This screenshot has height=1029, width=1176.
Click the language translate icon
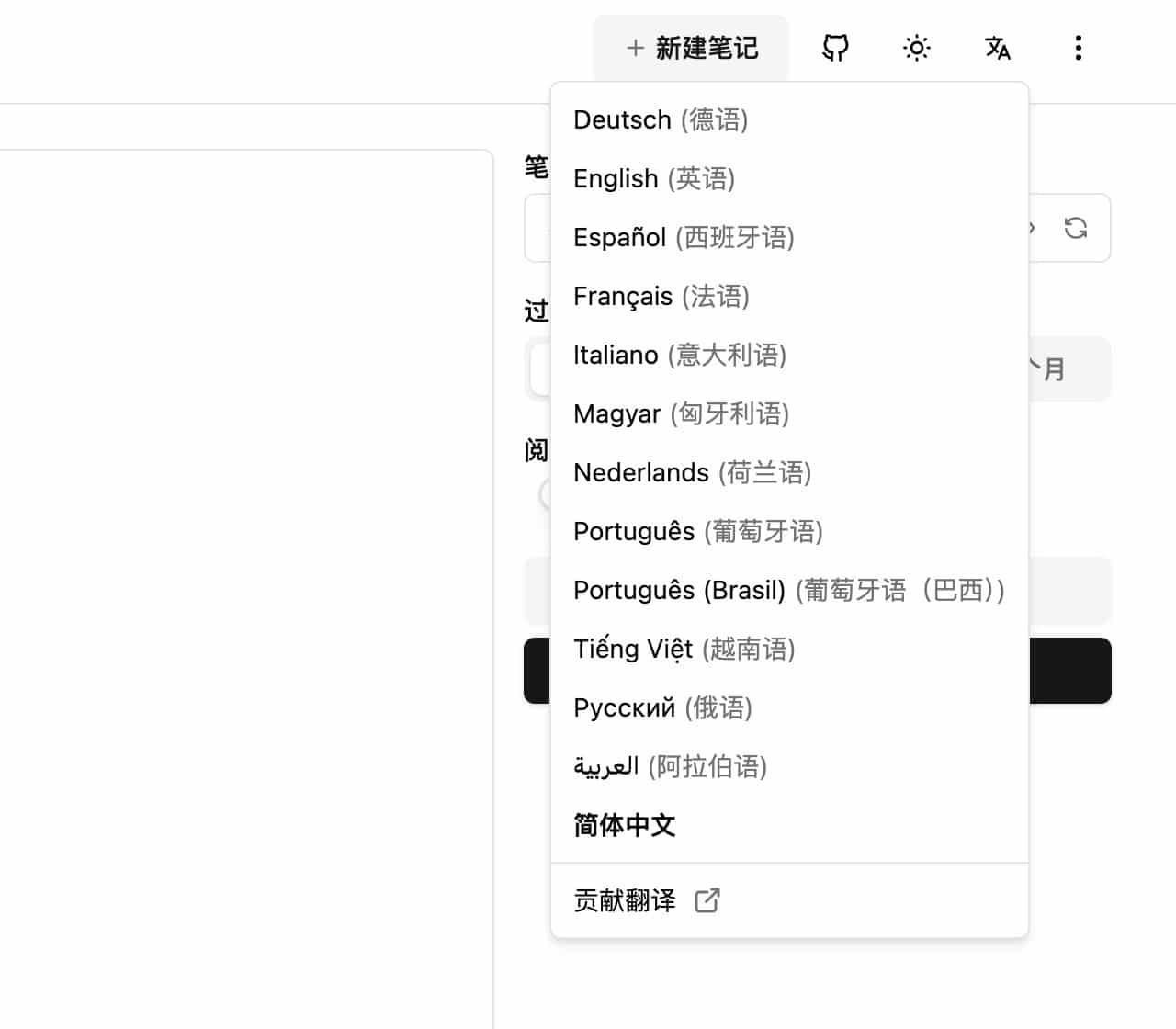[997, 48]
